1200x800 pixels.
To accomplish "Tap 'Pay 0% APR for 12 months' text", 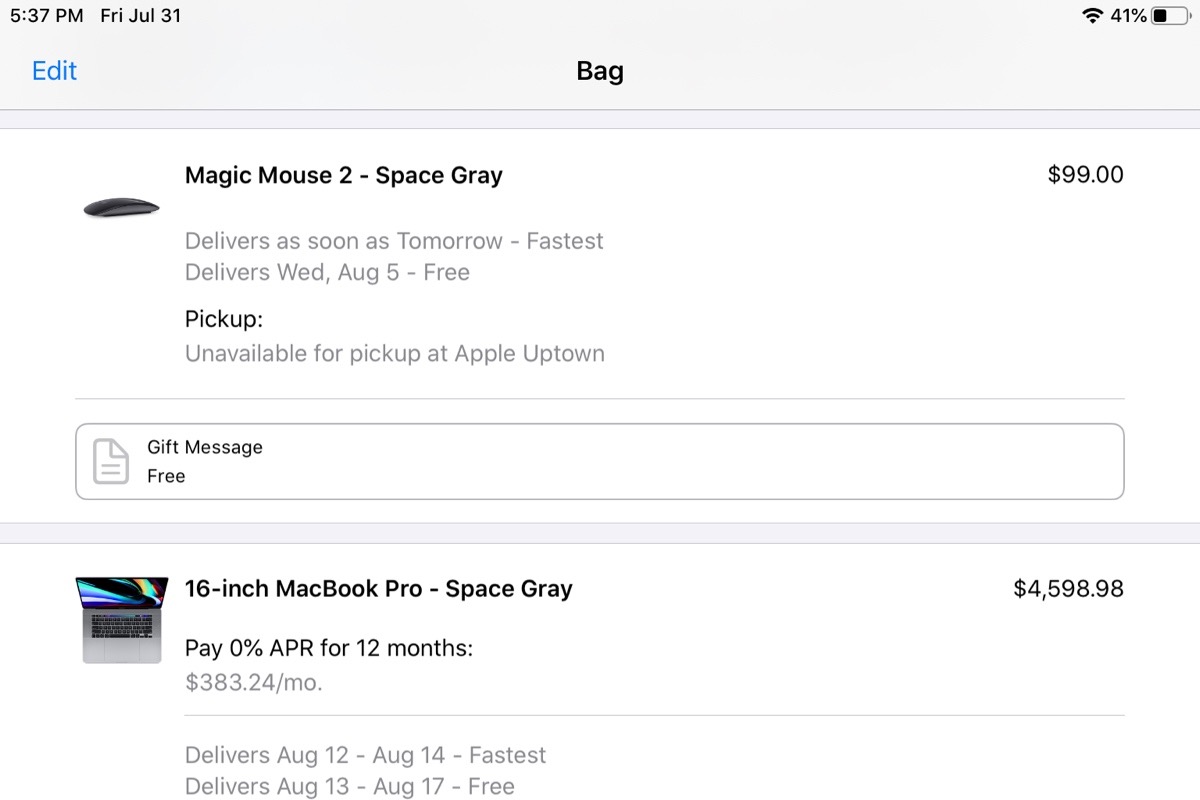I will pyautogui.click(x=328, y=648).
